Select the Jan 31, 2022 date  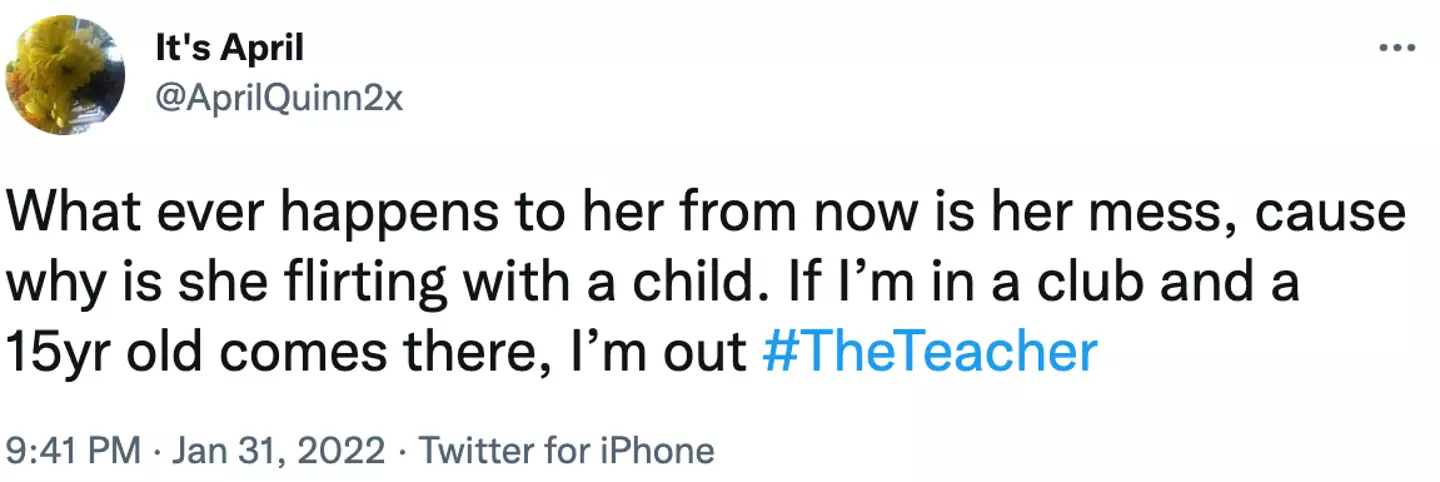pyautogui.click(x=276, y=451)
